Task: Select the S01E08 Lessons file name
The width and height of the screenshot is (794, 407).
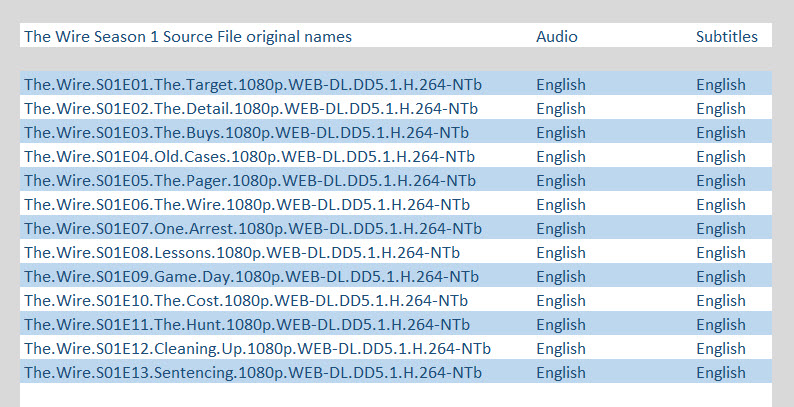Action: 242,253
